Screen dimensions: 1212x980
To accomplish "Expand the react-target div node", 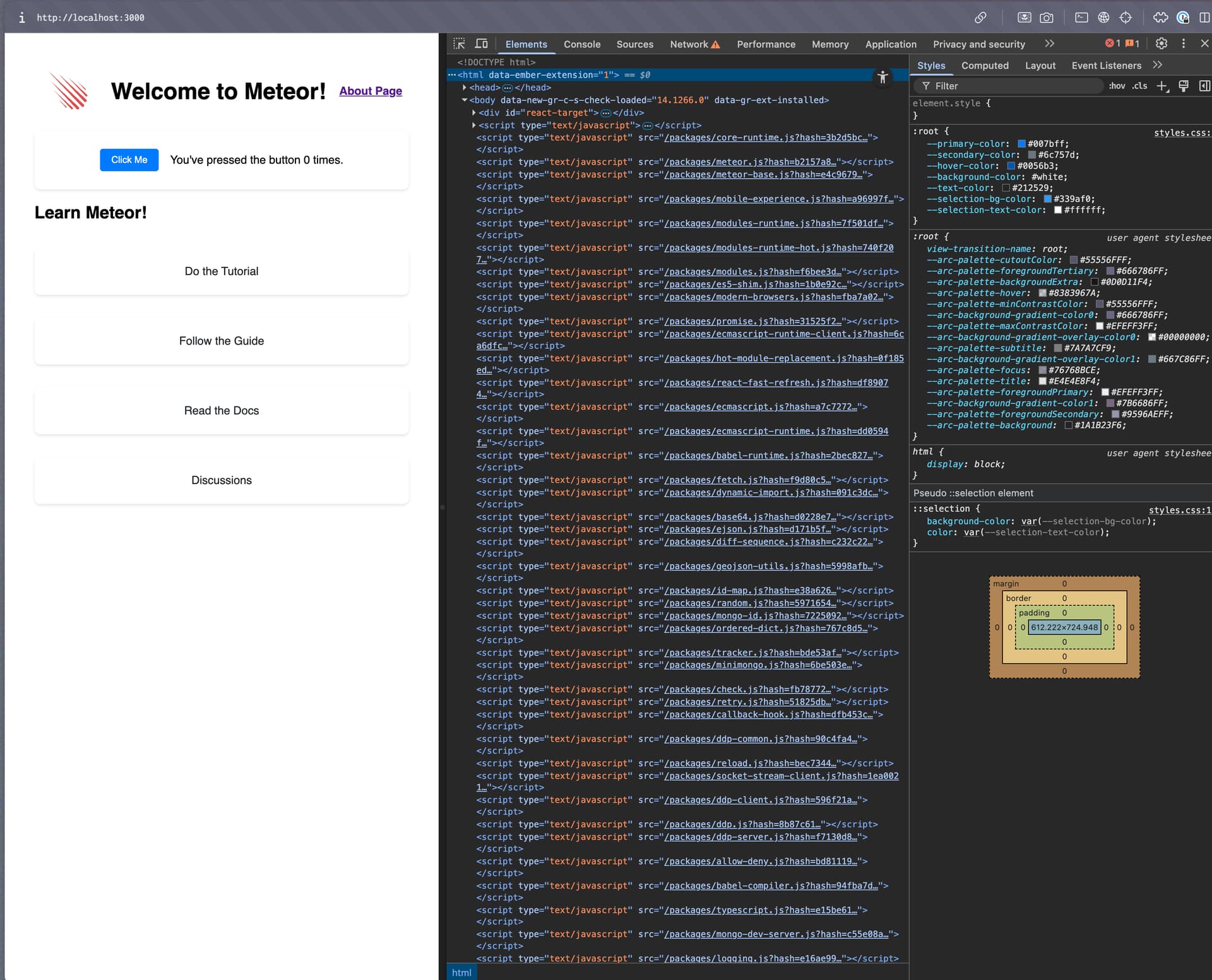I will click(x=473, y=113).
